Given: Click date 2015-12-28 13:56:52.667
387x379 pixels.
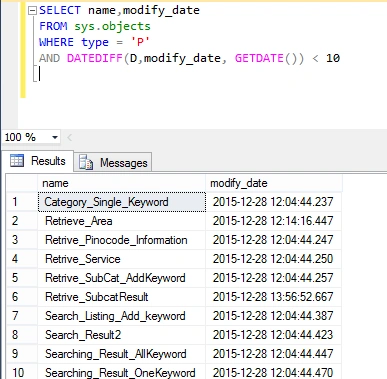Looking at the screenshot, I should pos(274,297).
